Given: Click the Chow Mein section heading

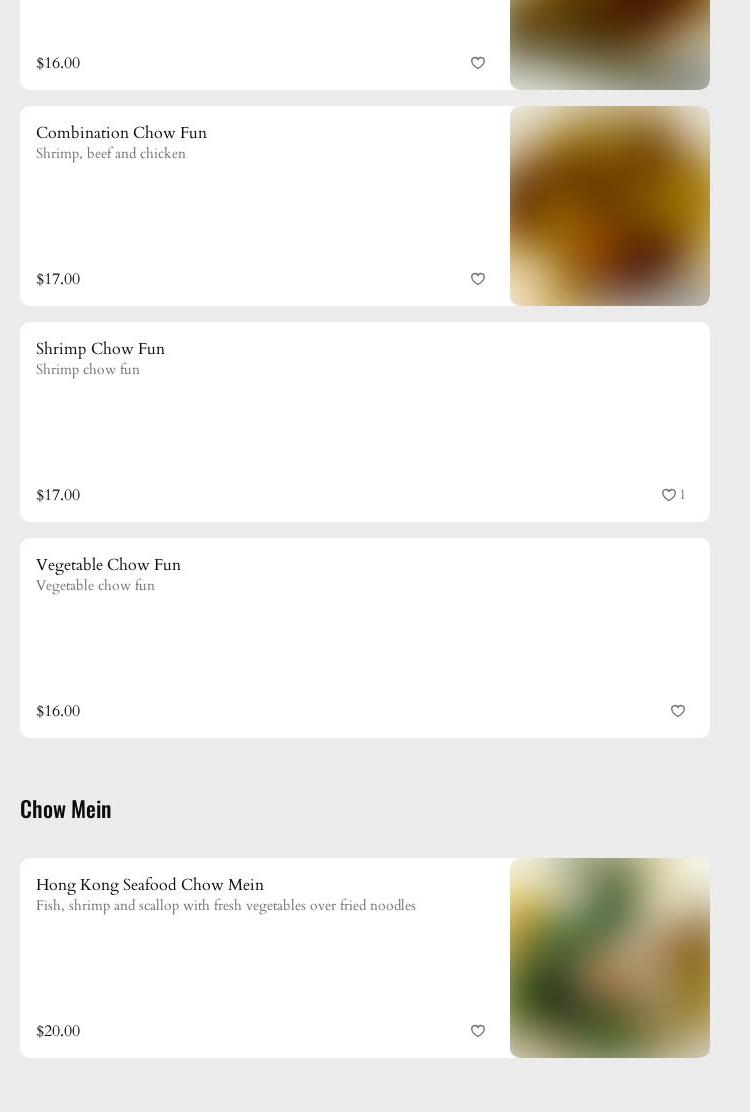Looking at the screenshot, I should point(66,808).
